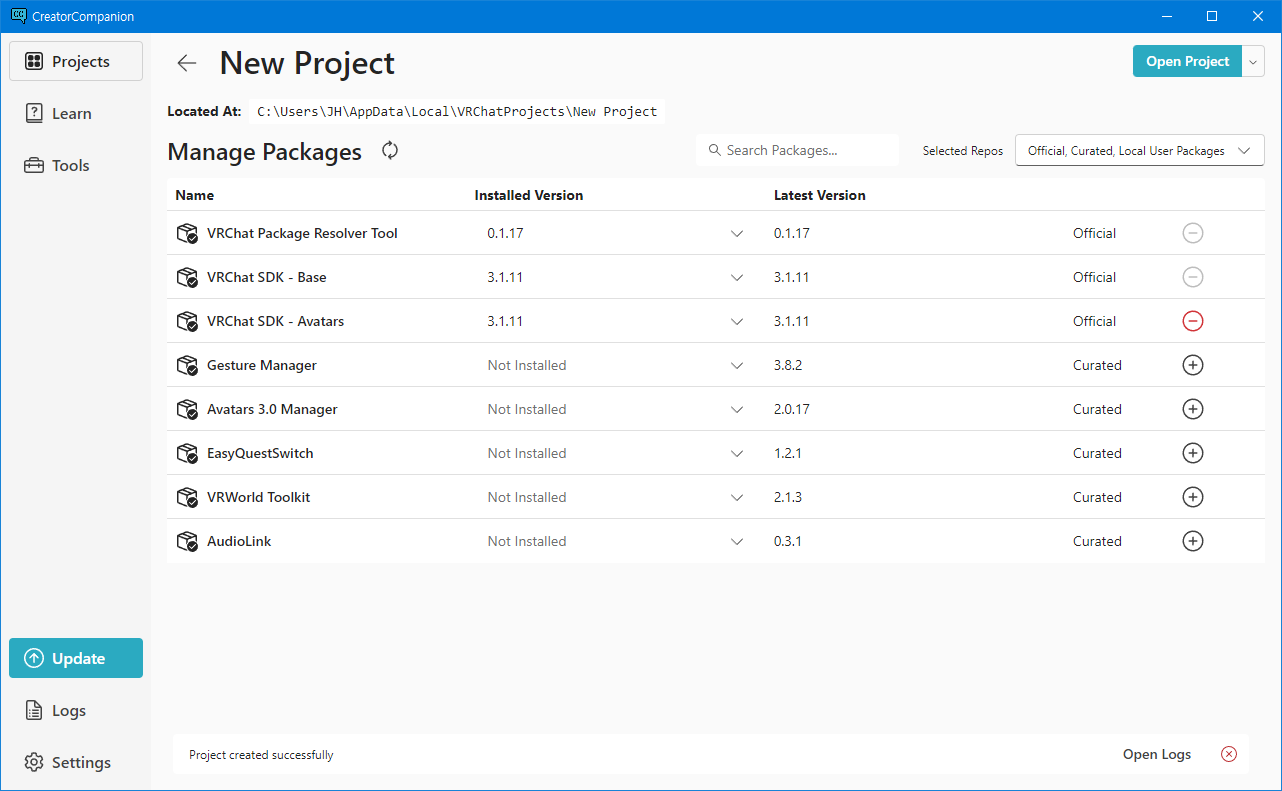1282x791 pixels.
Task: Add EasyQuestSwitch with the plus icon
Action: pyautogui.click(x=1192, y=453)
